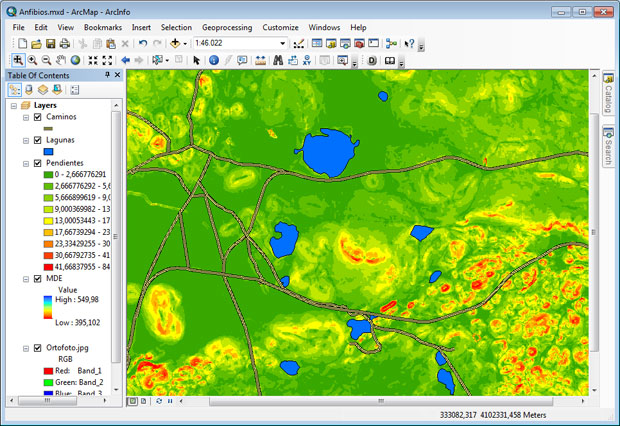Activate the Identify tool
Screen dimensions: 620x426
[214, 60]
